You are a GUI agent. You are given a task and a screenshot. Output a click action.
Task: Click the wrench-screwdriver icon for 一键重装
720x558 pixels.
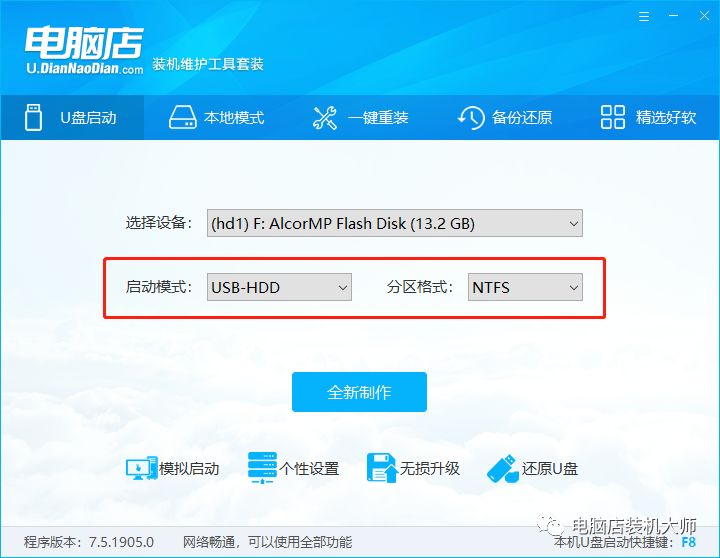point(325,118)
